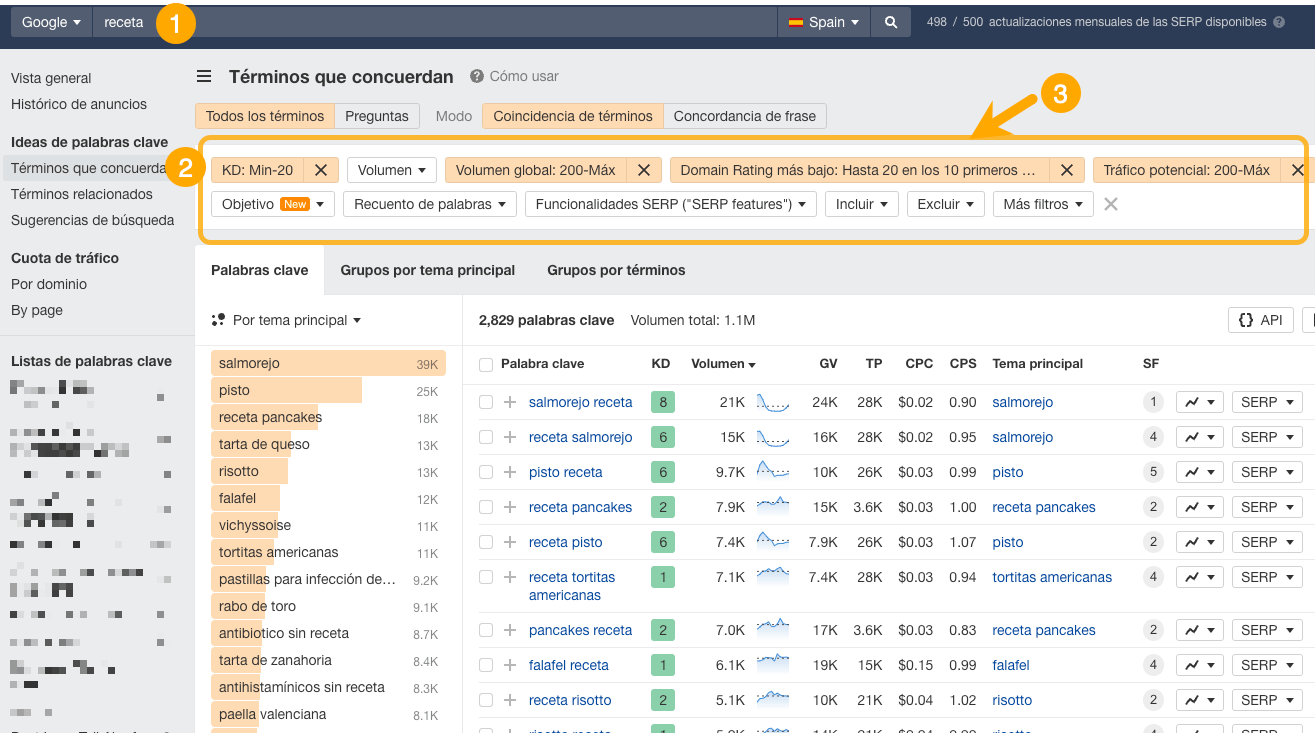Open the {} API panel
This screenshot has height=733, width=1315.
pos(1260,319)
